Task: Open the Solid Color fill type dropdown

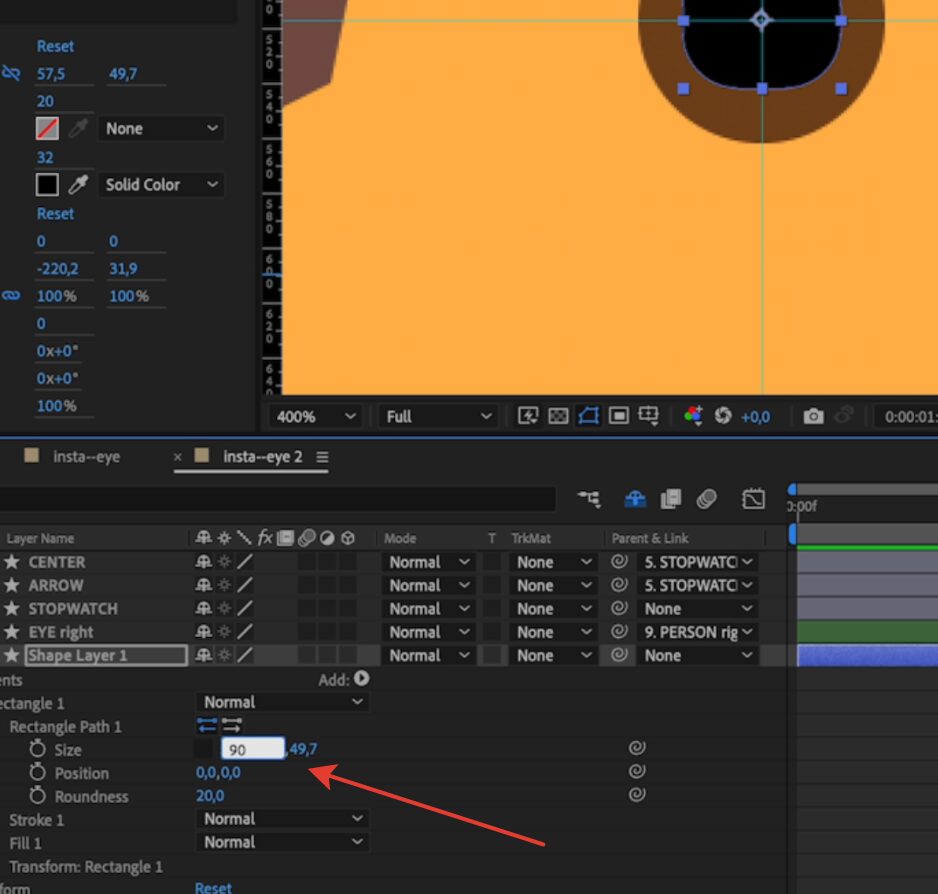Action: (161, 184)
